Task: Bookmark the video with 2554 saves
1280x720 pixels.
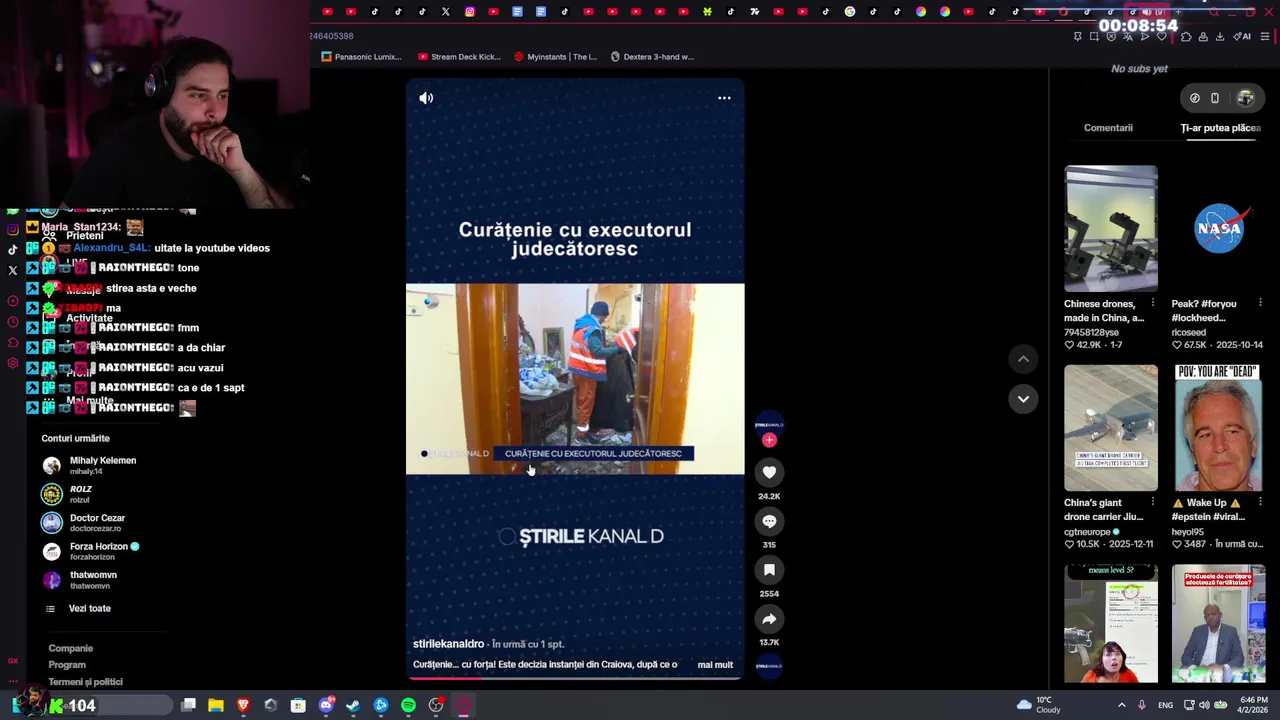Action: pyautogui.click(x=769, y=570)
